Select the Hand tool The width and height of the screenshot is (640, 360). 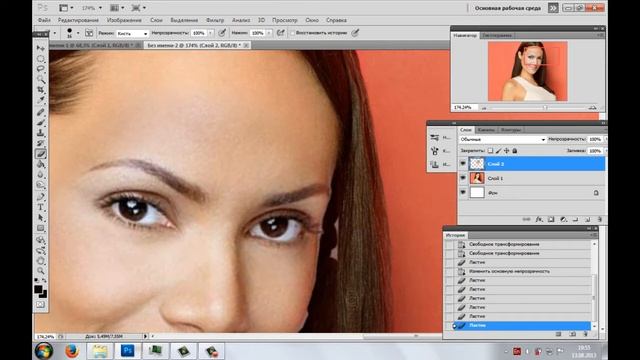coord(40,260)
